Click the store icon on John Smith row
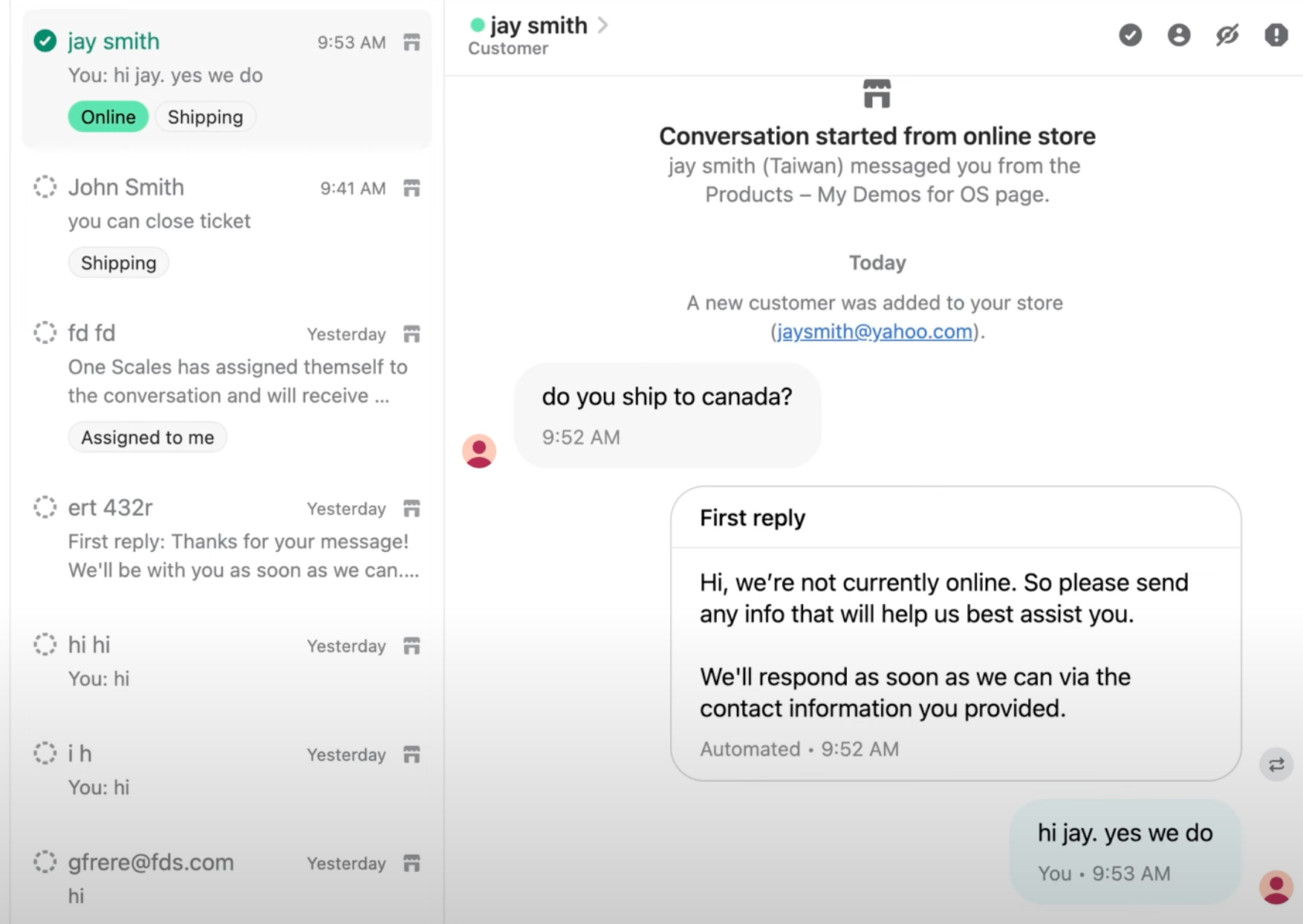Viewport: 1303px width, 924px height. coord(412,189)
